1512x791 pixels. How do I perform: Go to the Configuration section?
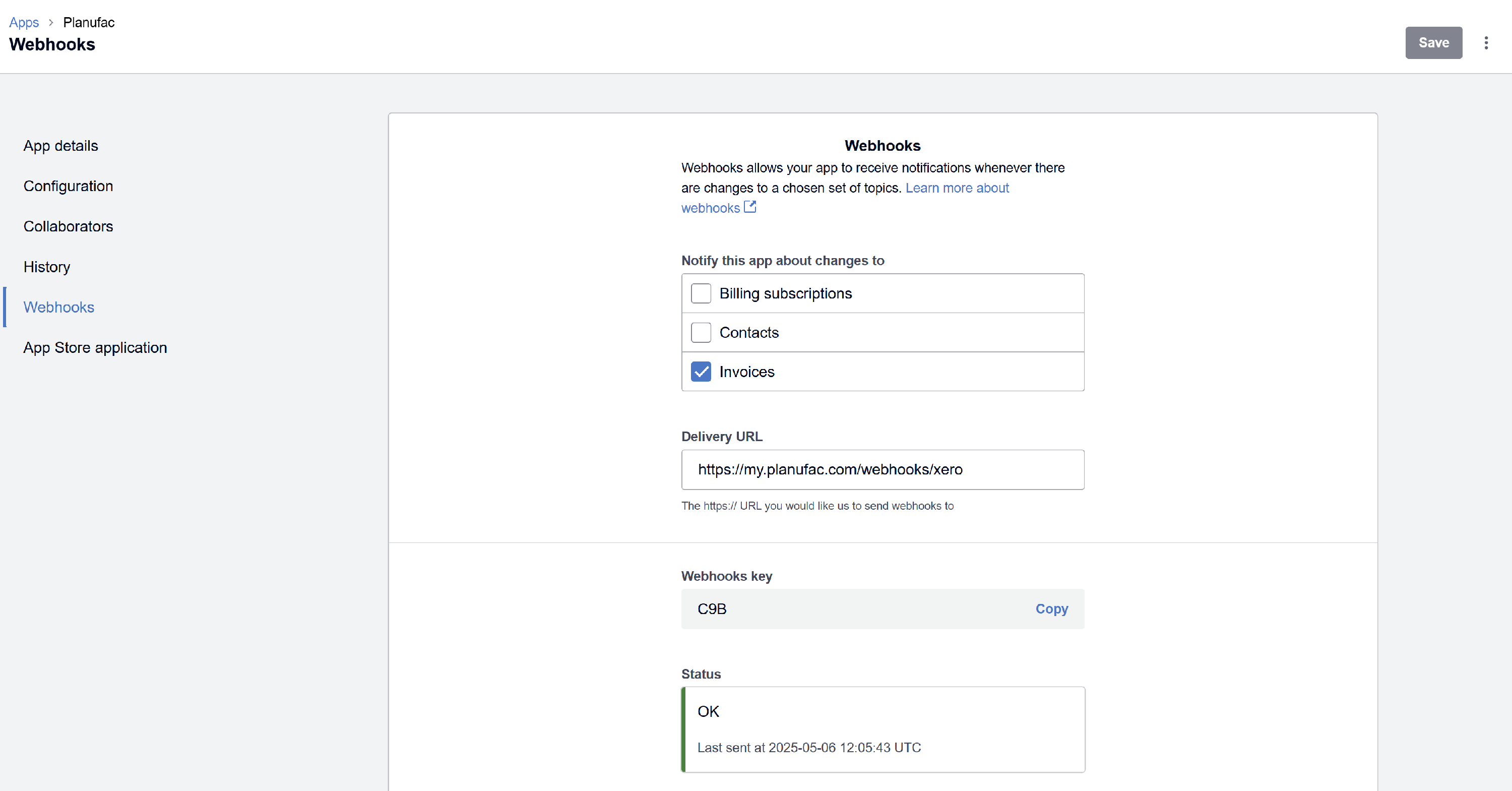coord(68,186)
